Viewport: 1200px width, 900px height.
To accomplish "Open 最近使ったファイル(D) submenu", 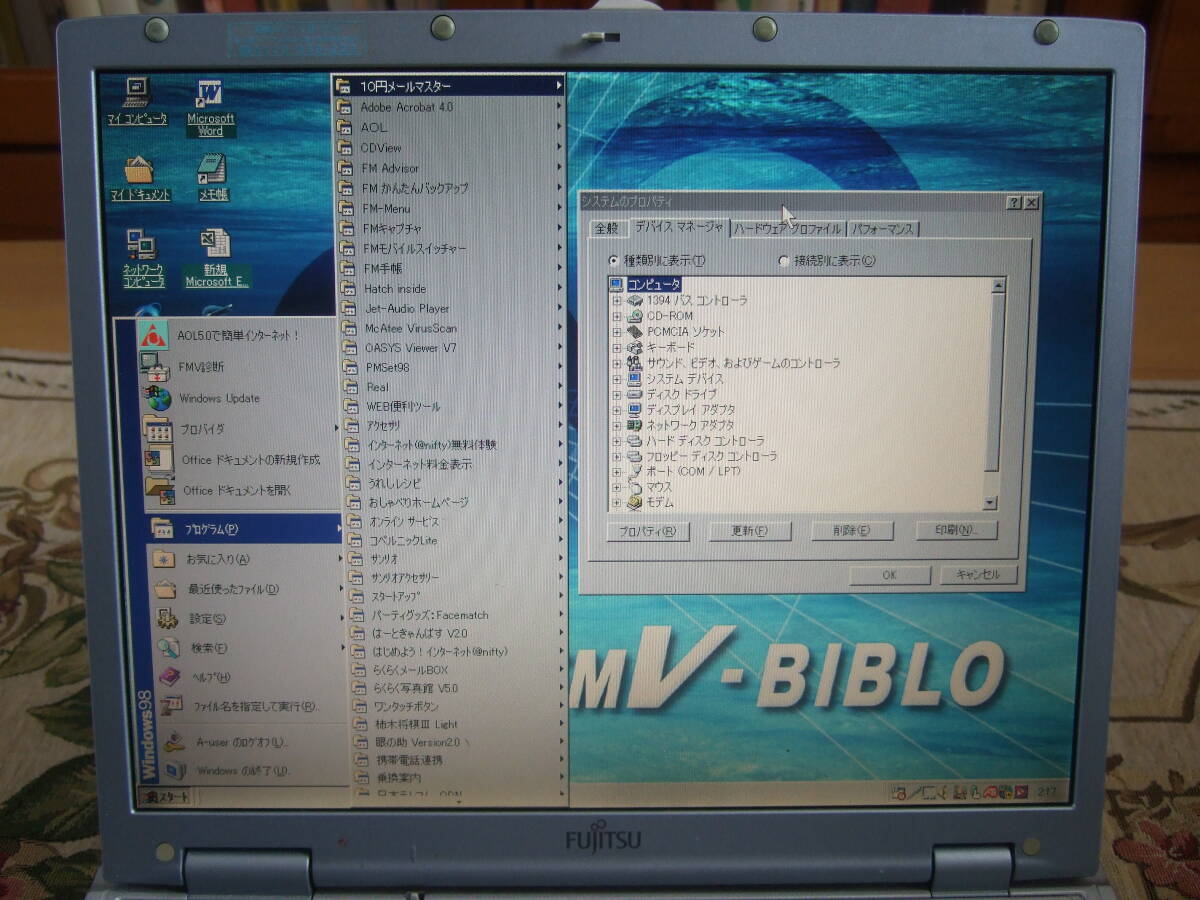I will [x=249, y=589].
